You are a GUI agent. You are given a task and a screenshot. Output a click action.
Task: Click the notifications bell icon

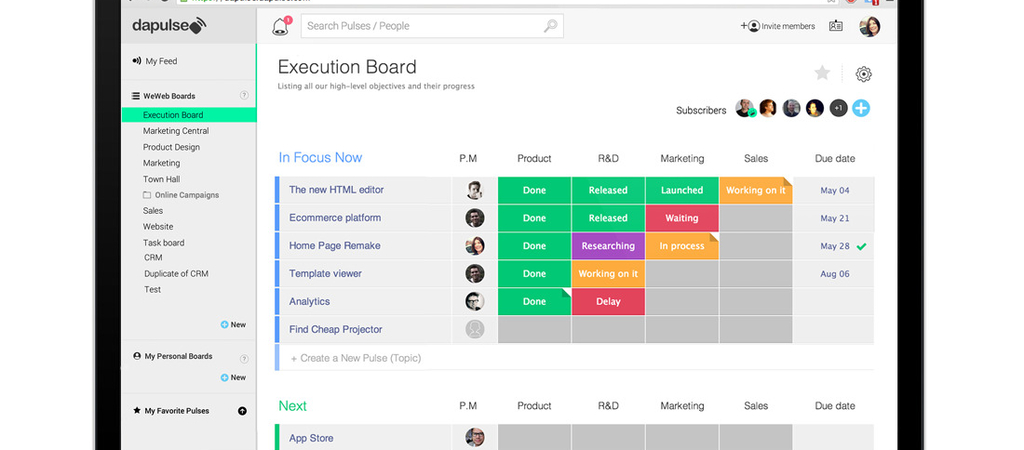[x=280, y=27]
